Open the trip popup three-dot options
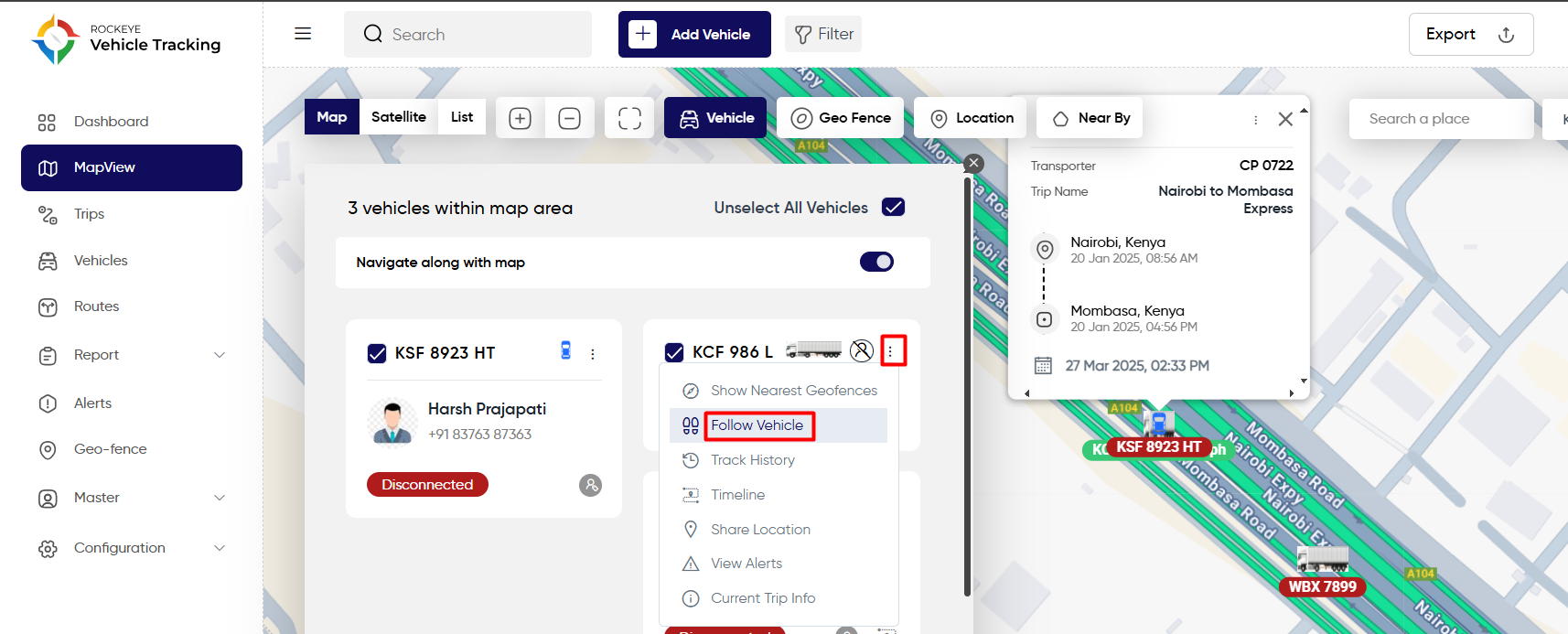 [x=1255, y=120]
